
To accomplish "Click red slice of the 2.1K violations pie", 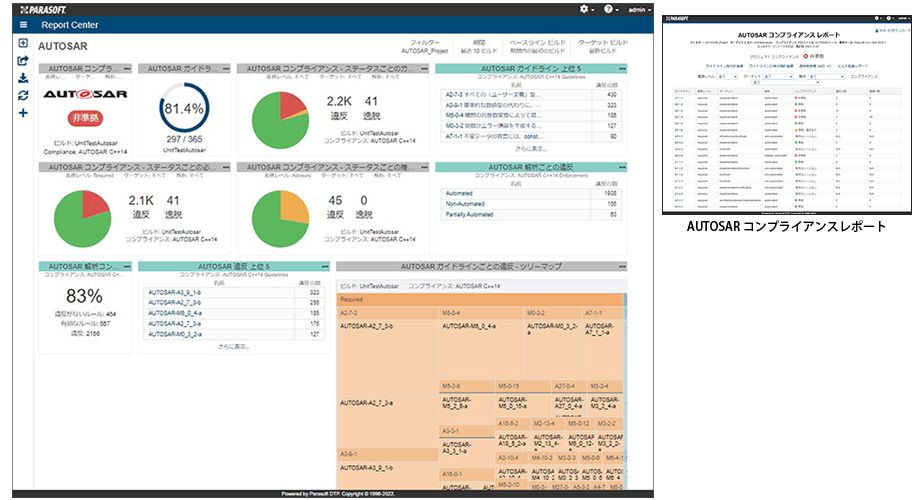I will coord(94,204).
